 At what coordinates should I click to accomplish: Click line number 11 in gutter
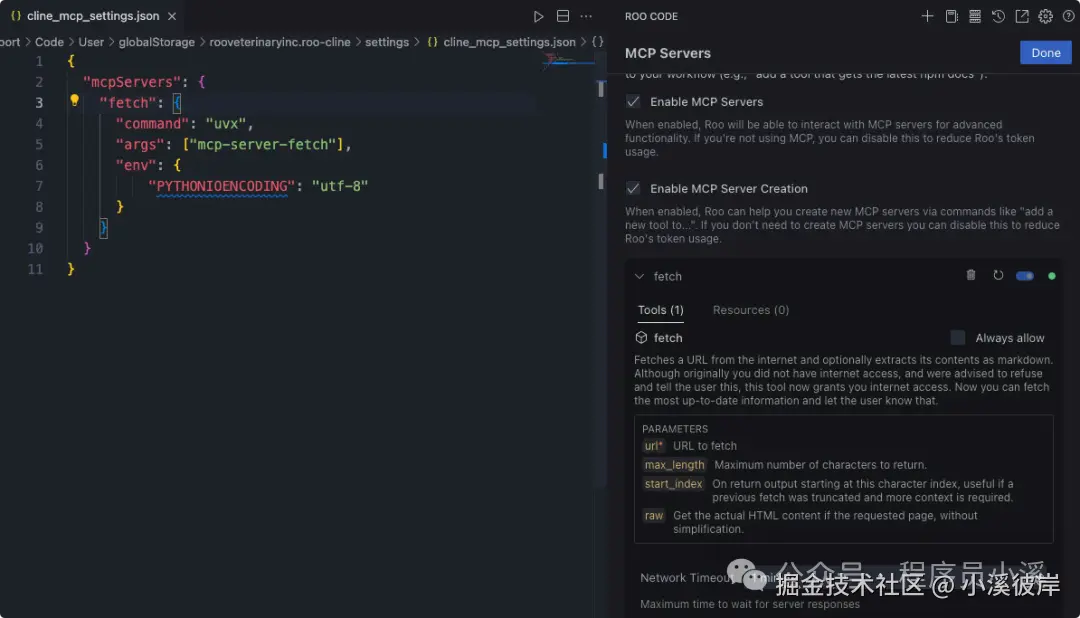(x=35, y=269)
